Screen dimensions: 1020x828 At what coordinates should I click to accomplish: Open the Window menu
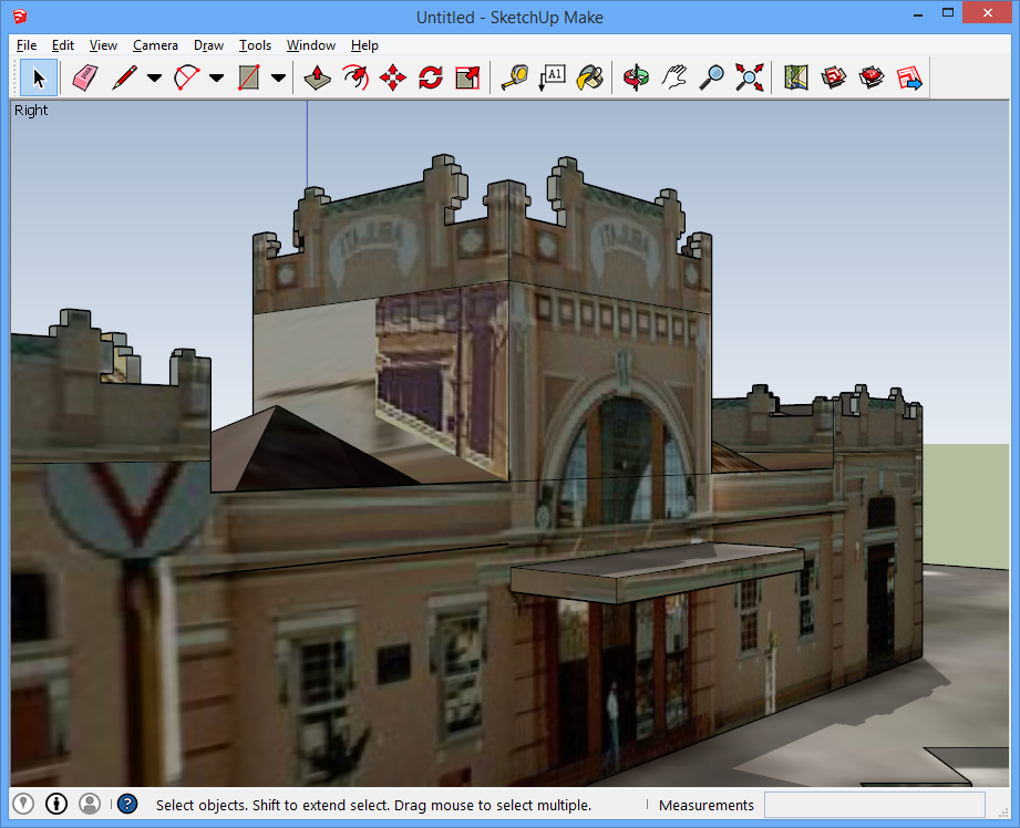[310, 45]
